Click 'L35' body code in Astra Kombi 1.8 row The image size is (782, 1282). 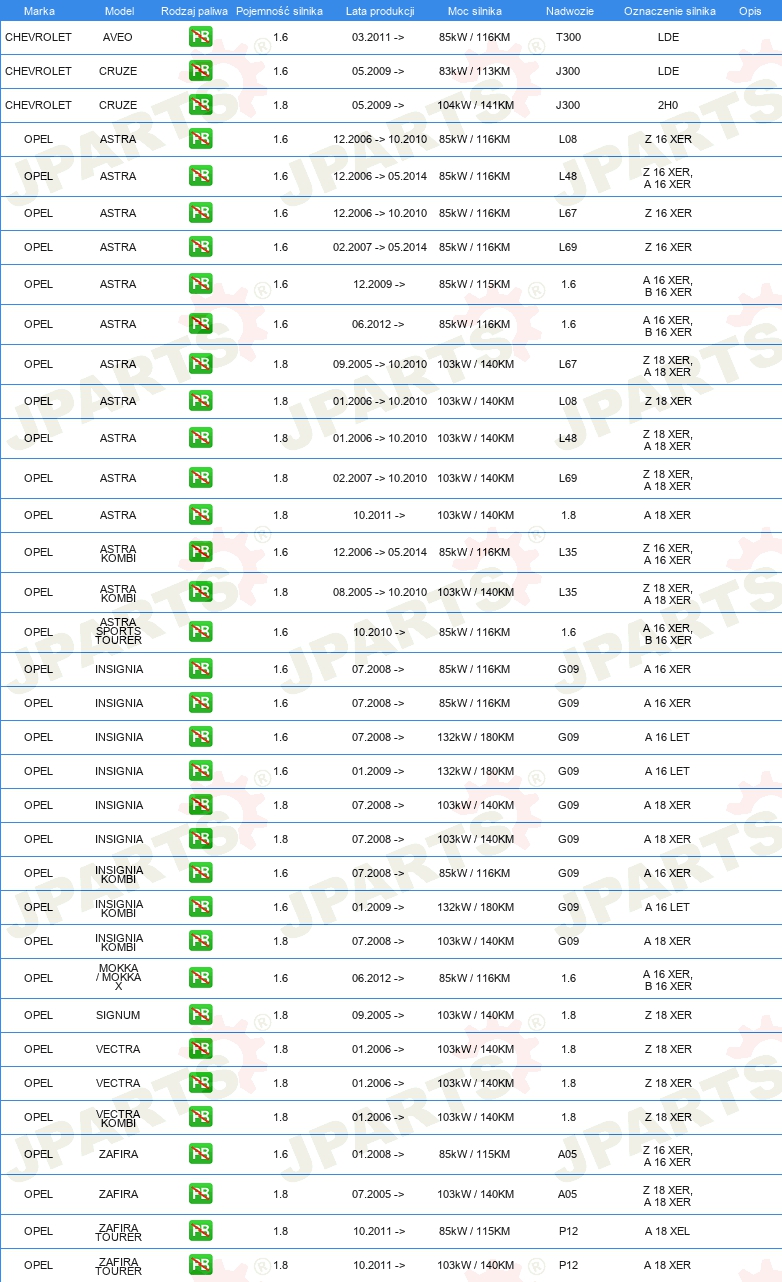click(568, 592)
